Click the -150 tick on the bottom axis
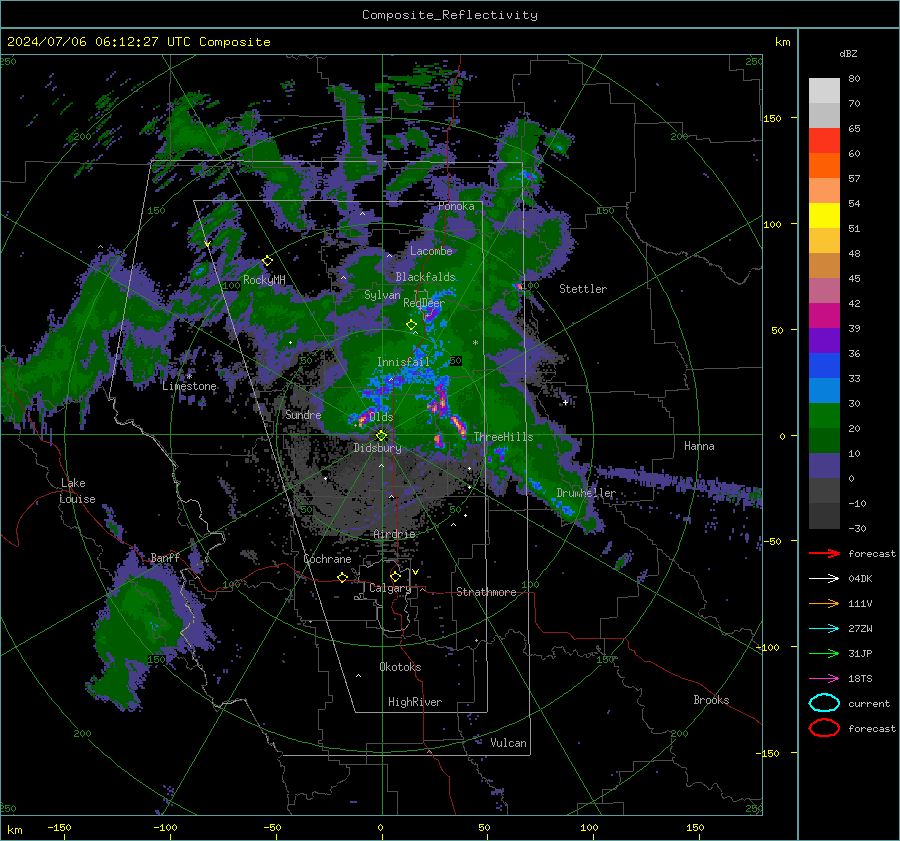Image resolution: width=900 pixels, height=841 pixels. [x=59, y=827]
